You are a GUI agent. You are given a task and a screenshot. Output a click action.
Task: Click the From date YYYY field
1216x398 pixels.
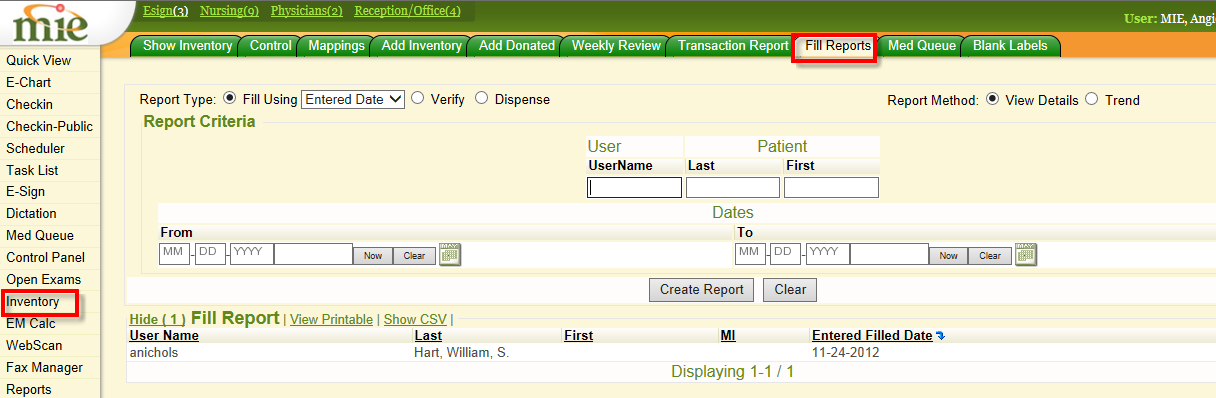click(251, 254)
